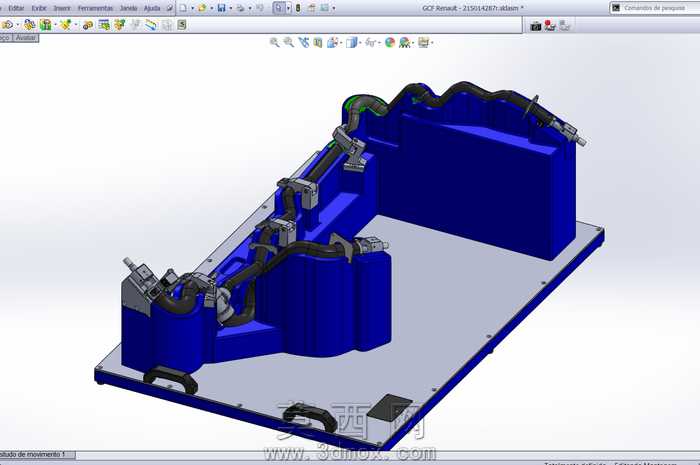Select the Estudo de movimento 1 tab
The height and width of the screenshot is (465, 700).
(36, 455)
